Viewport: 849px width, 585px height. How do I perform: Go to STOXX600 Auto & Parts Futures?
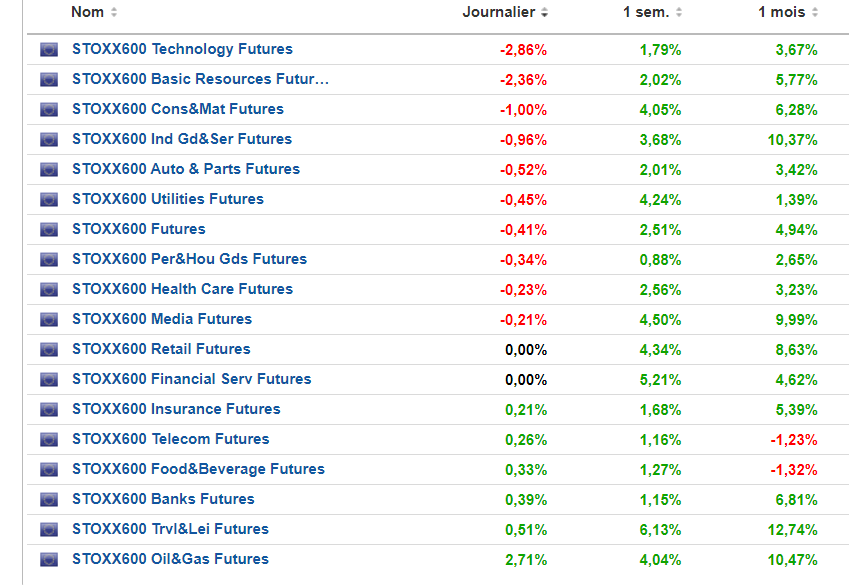[x=186, y=169]
